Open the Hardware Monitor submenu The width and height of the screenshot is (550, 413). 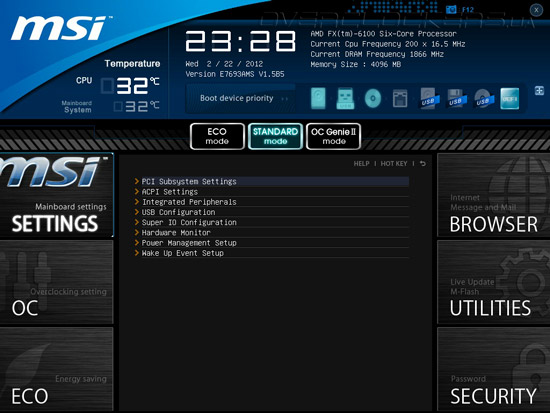click(272, 233)
